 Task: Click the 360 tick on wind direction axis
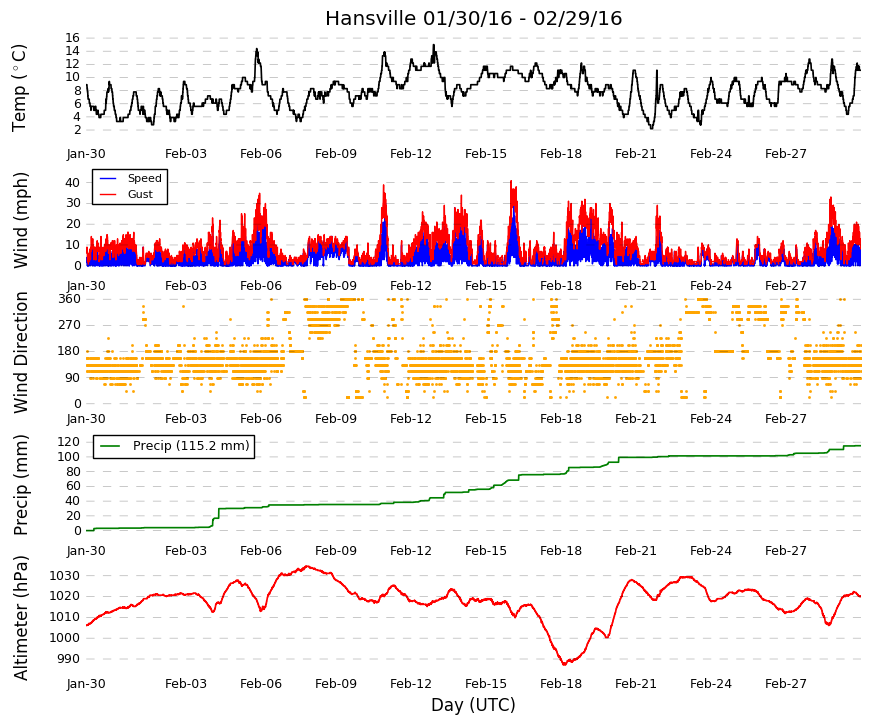(x=69, y=299)
